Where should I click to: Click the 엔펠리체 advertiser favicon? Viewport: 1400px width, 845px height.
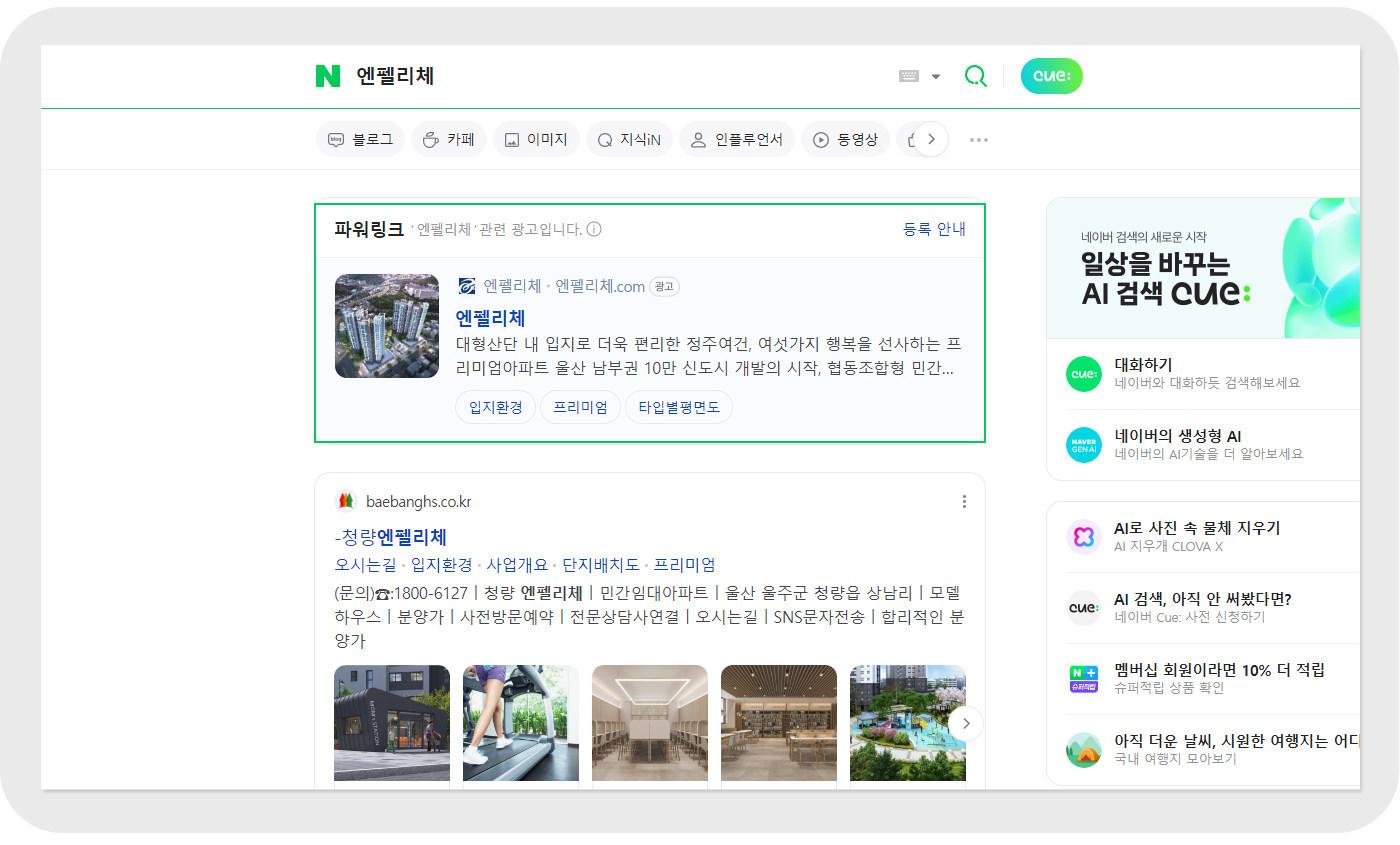coord(467,286)
